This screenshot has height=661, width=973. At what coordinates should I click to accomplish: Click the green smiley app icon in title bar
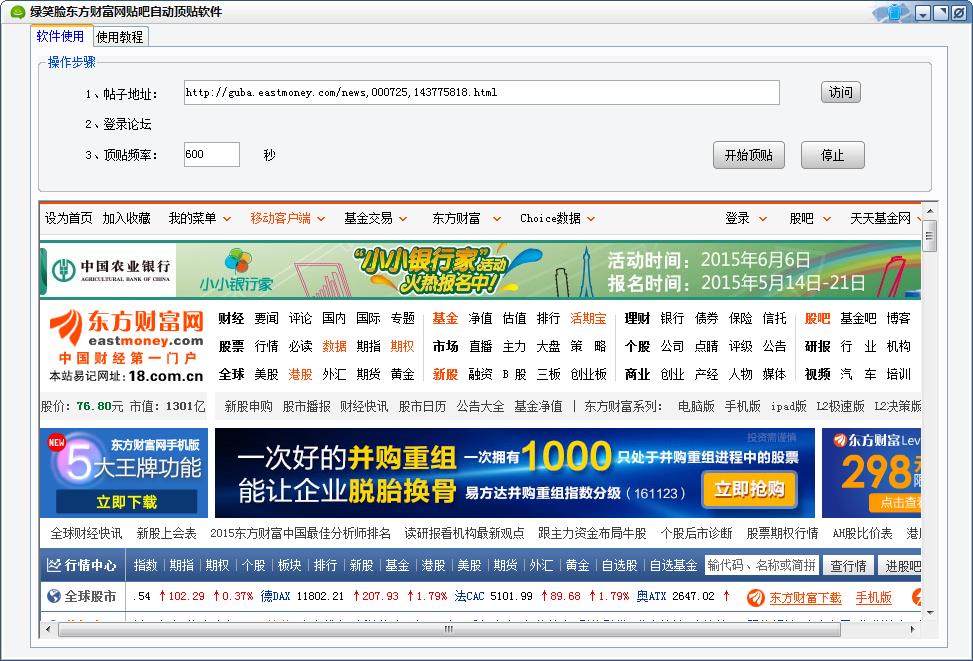tap(17, 12)
